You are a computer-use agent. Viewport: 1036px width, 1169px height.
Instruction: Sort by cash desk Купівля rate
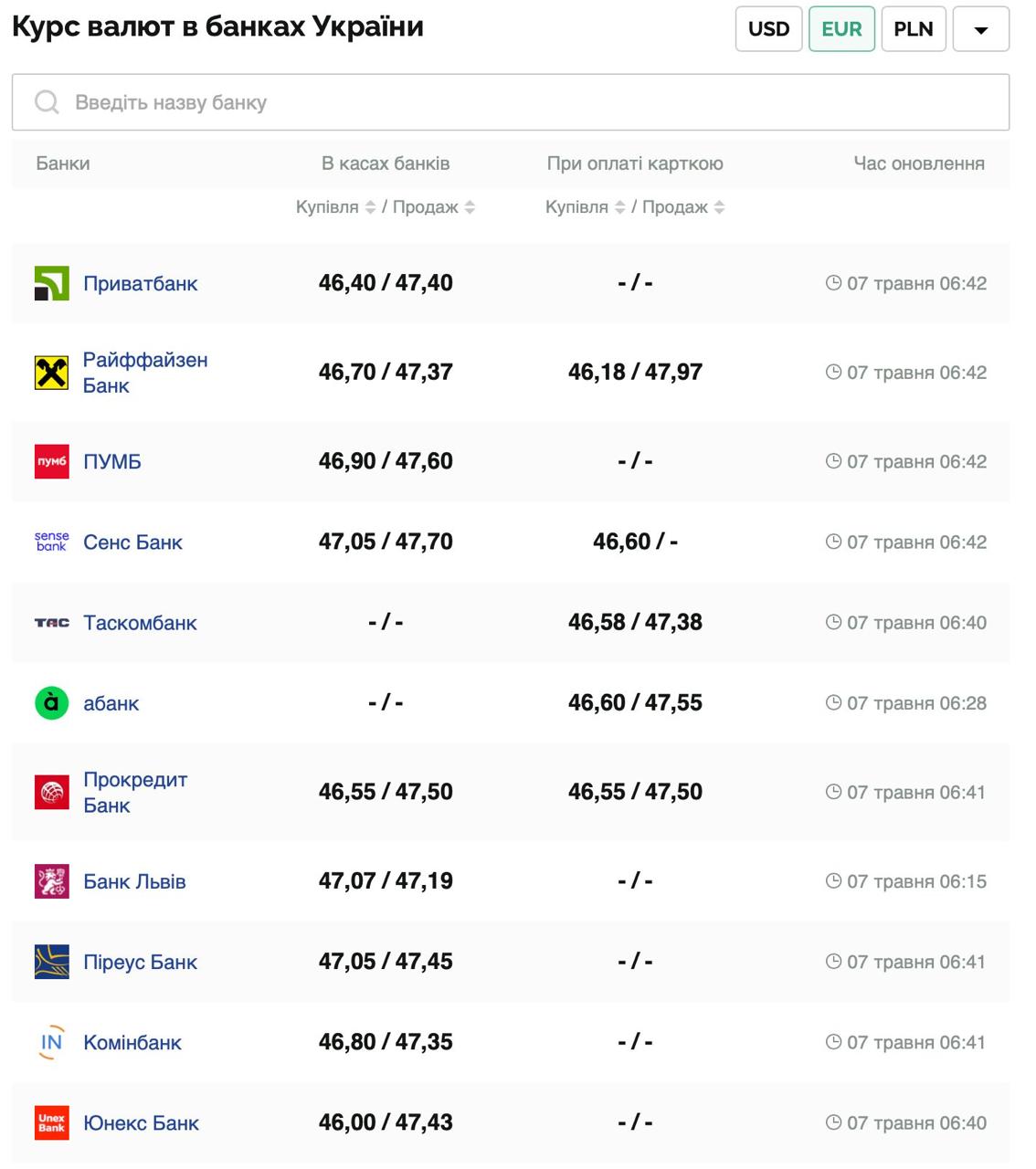coord(370,207)
